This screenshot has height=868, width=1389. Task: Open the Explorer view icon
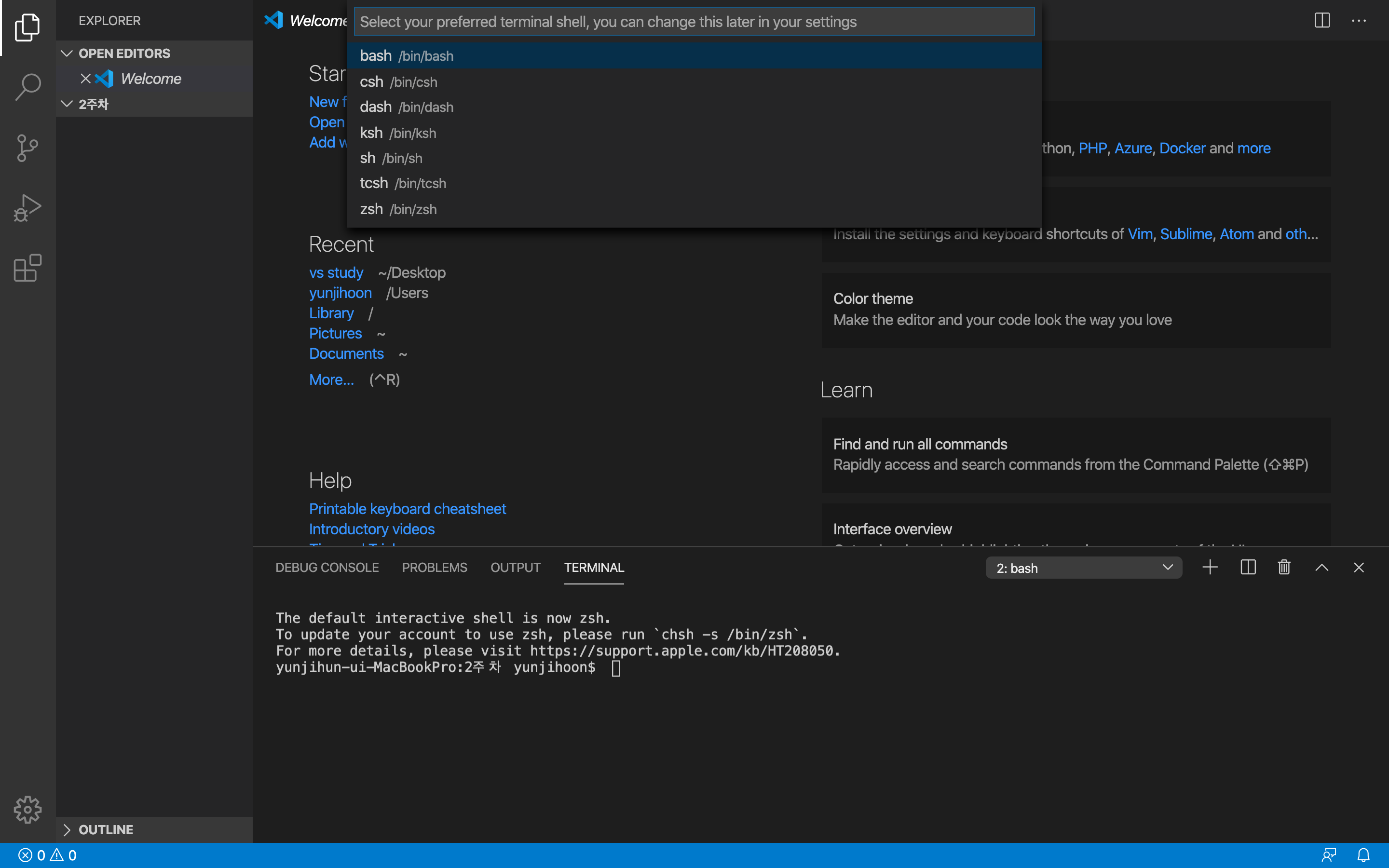(27, 27)
